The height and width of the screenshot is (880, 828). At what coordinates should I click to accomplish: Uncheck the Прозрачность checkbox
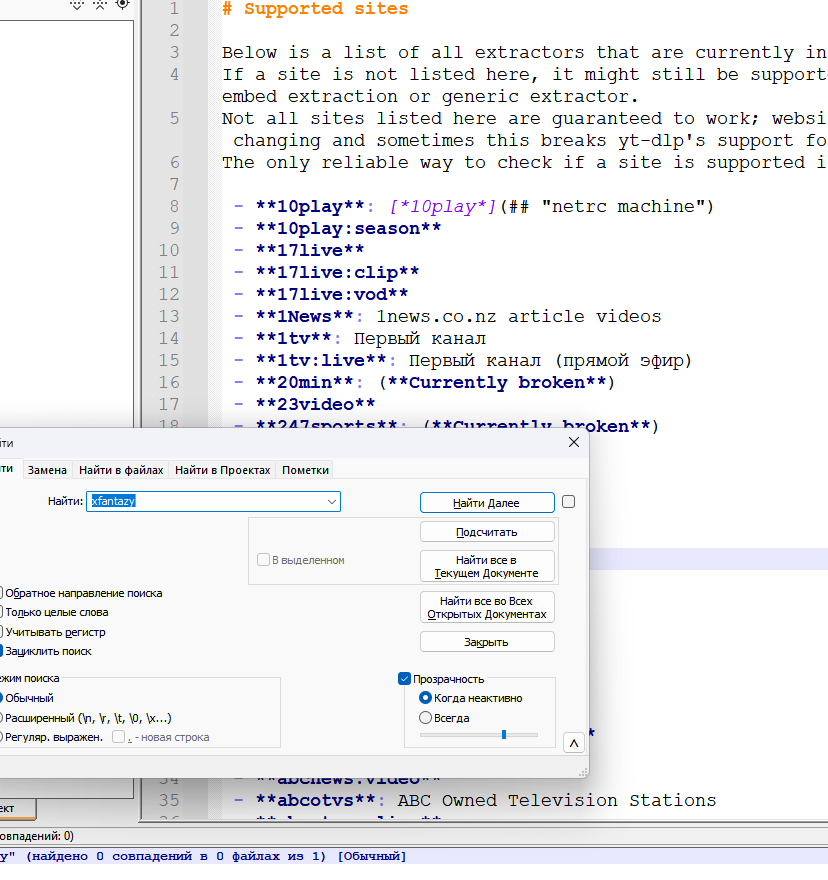click(404, 679)
